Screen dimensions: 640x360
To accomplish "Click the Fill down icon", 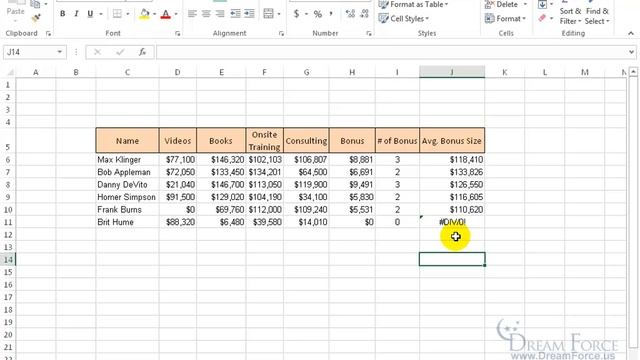I will coord(542,4).
